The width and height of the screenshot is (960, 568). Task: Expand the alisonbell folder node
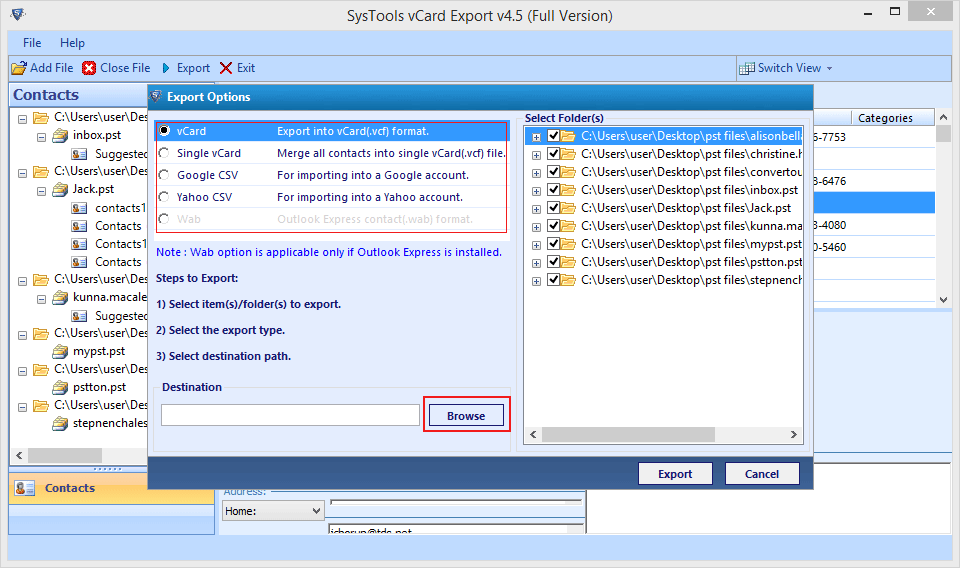click(x=536, y=137)
